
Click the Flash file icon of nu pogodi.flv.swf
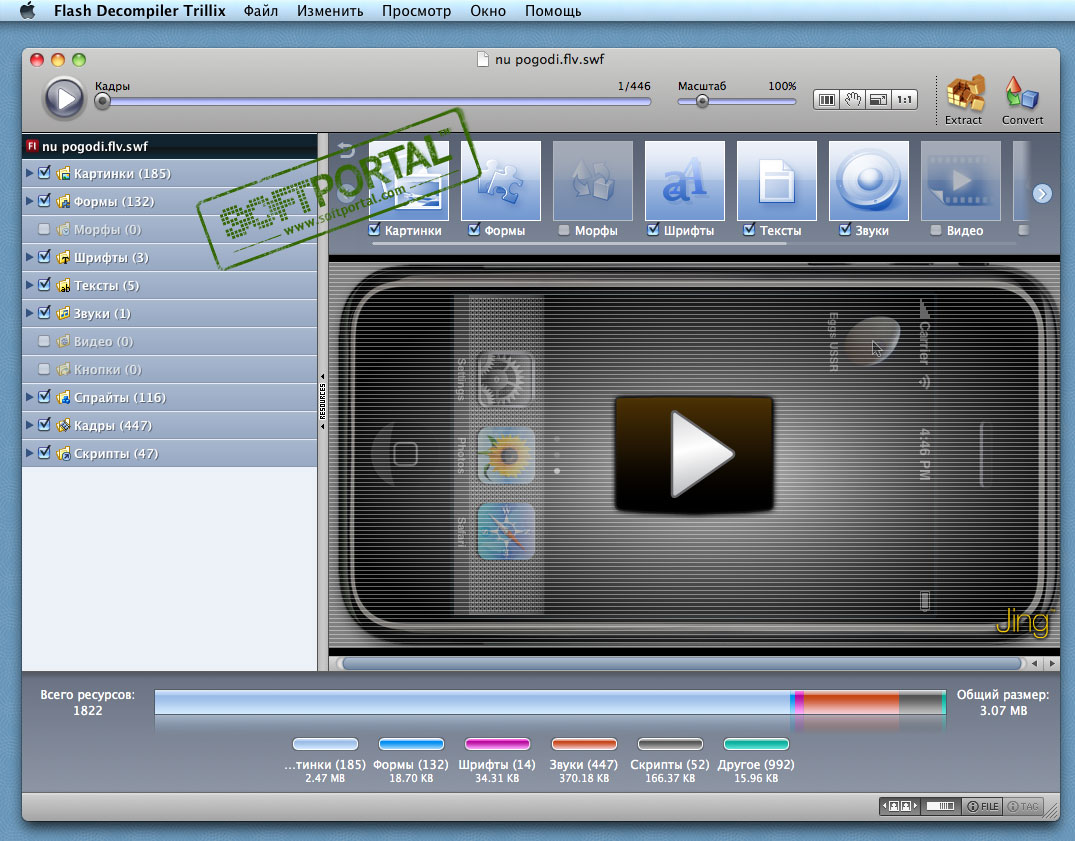coord(32,146)
